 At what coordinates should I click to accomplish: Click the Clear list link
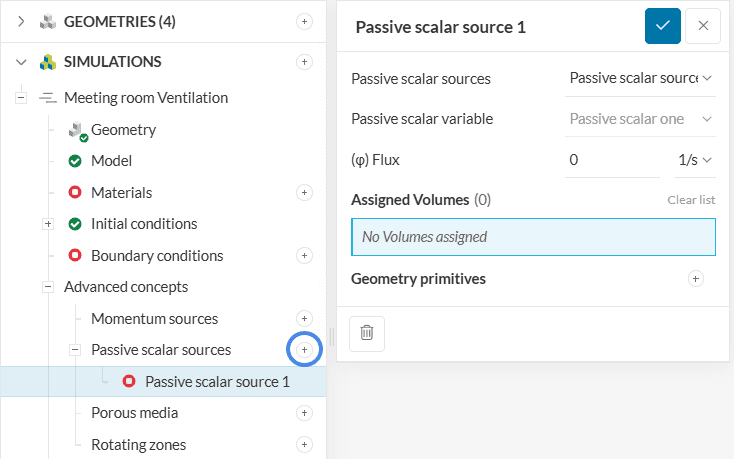(x=691, y=200)
